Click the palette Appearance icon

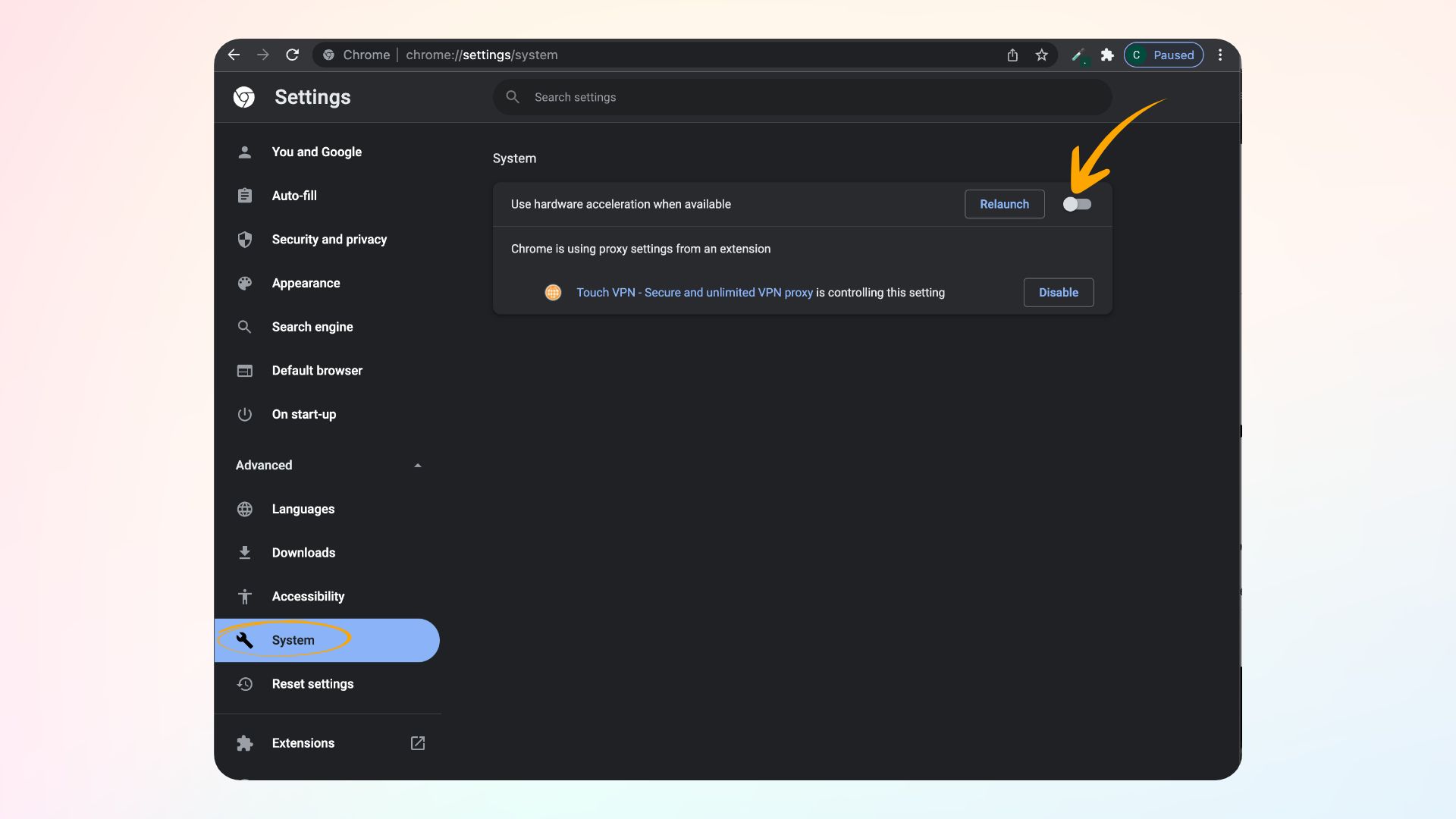[x=244, y=283]
